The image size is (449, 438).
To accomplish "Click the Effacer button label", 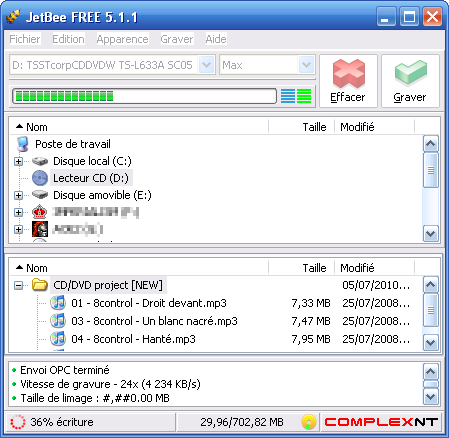I will pos(348,97).
